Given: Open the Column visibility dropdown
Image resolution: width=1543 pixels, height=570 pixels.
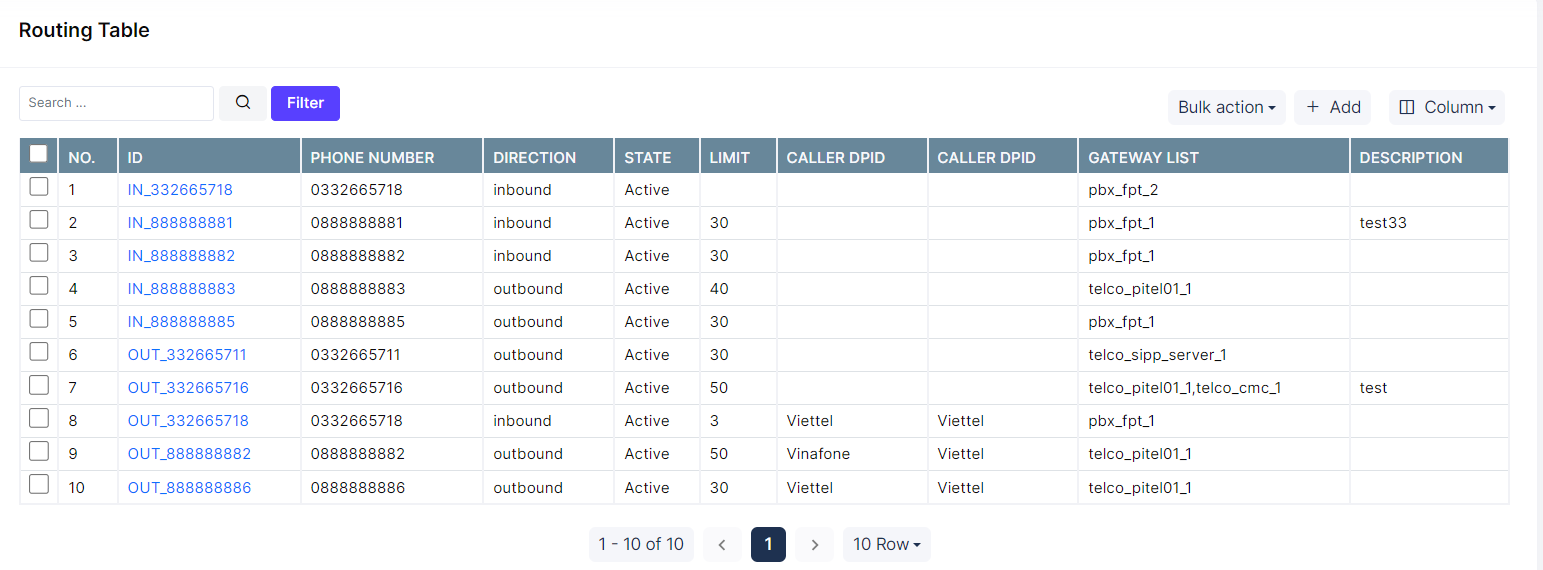Looking at the screenshot, I should coord(1447,107).
